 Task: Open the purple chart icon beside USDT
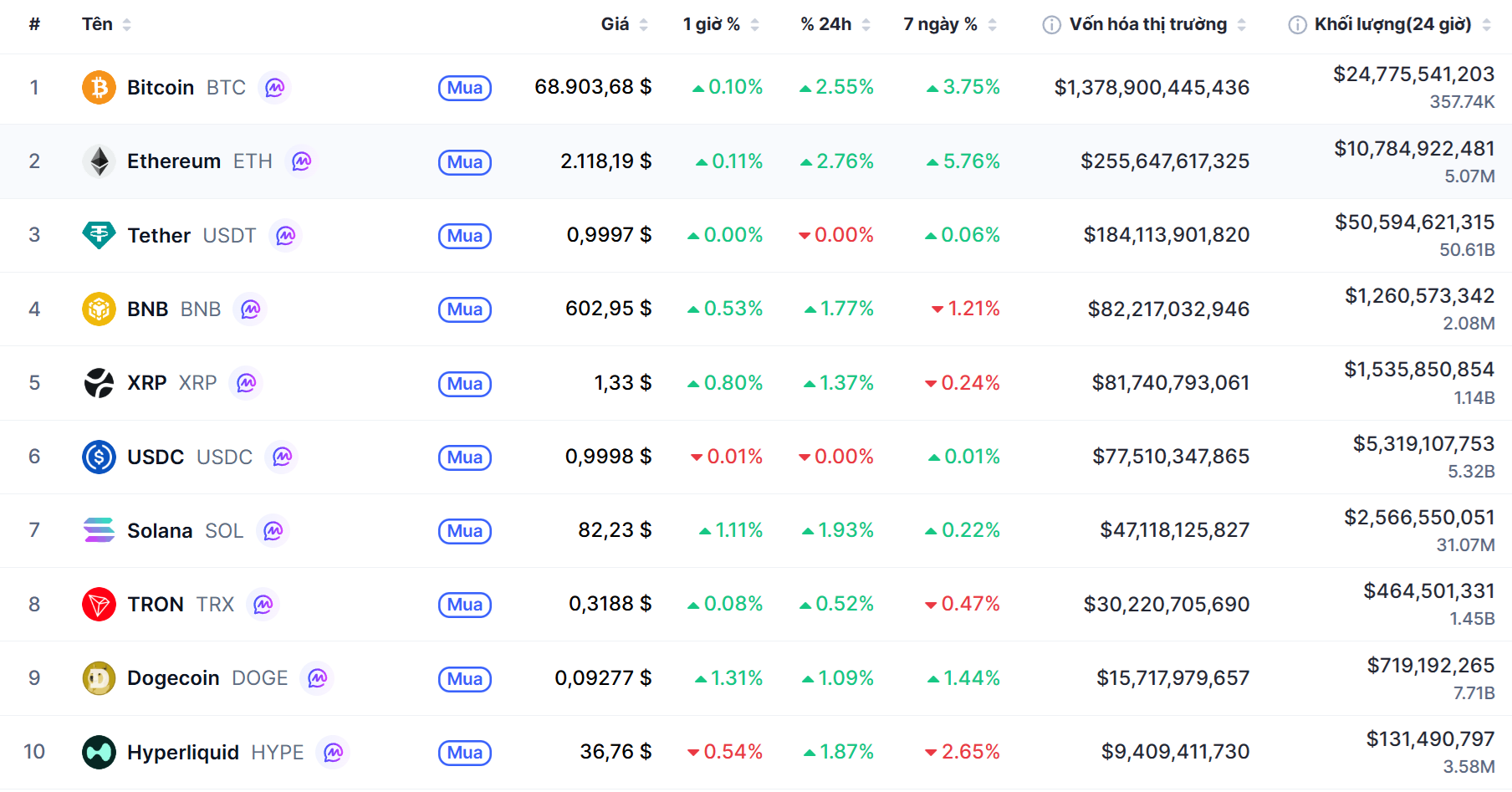[x=286, y=235]
